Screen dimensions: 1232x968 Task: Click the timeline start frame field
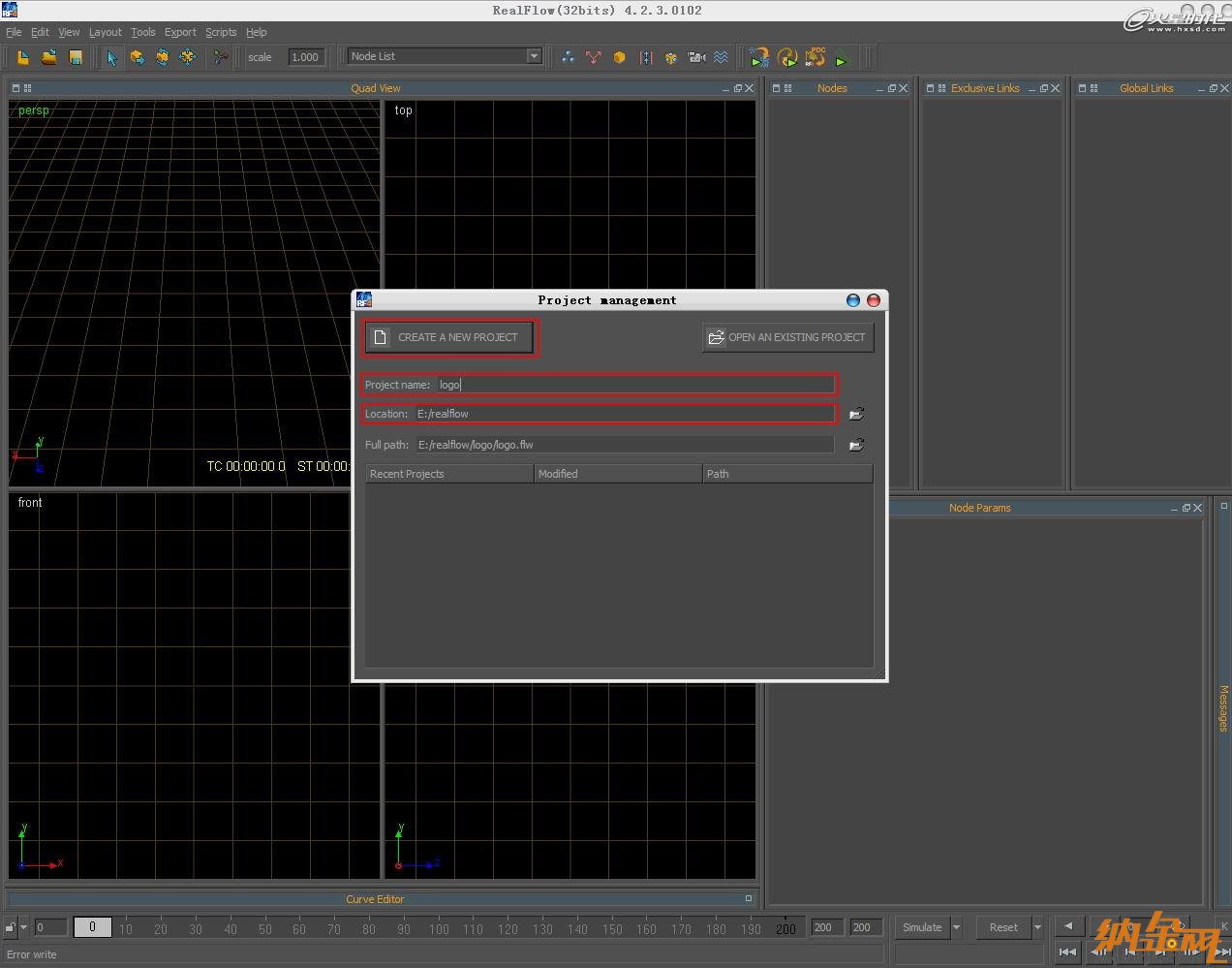(51, 927)
